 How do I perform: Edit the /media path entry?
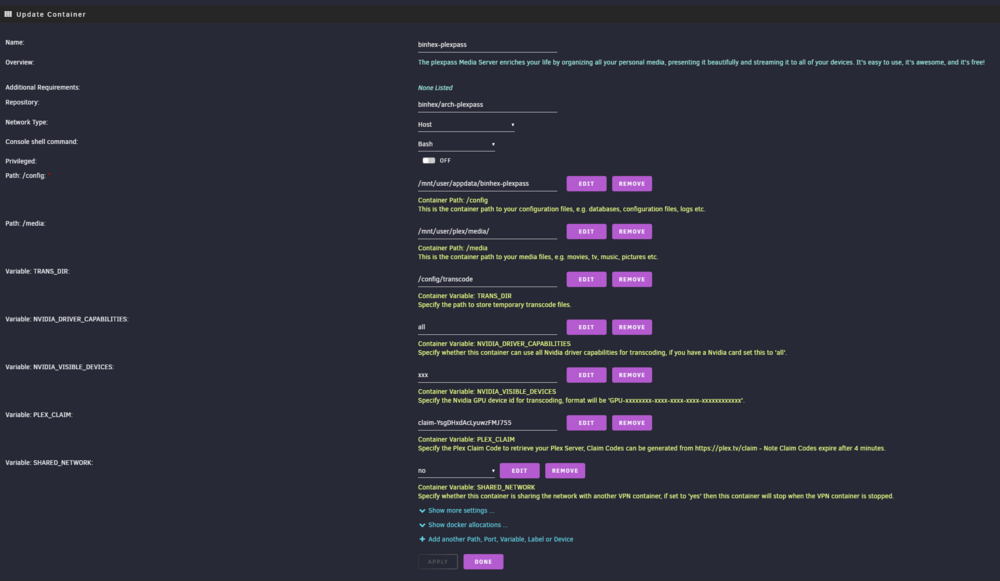point(586,232)
